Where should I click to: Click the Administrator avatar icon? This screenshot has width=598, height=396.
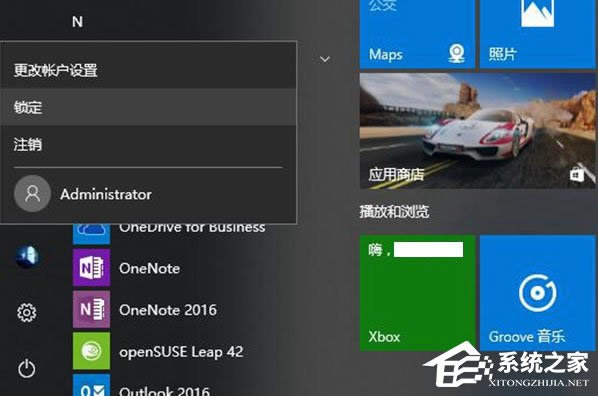click(x=32, y=194)
